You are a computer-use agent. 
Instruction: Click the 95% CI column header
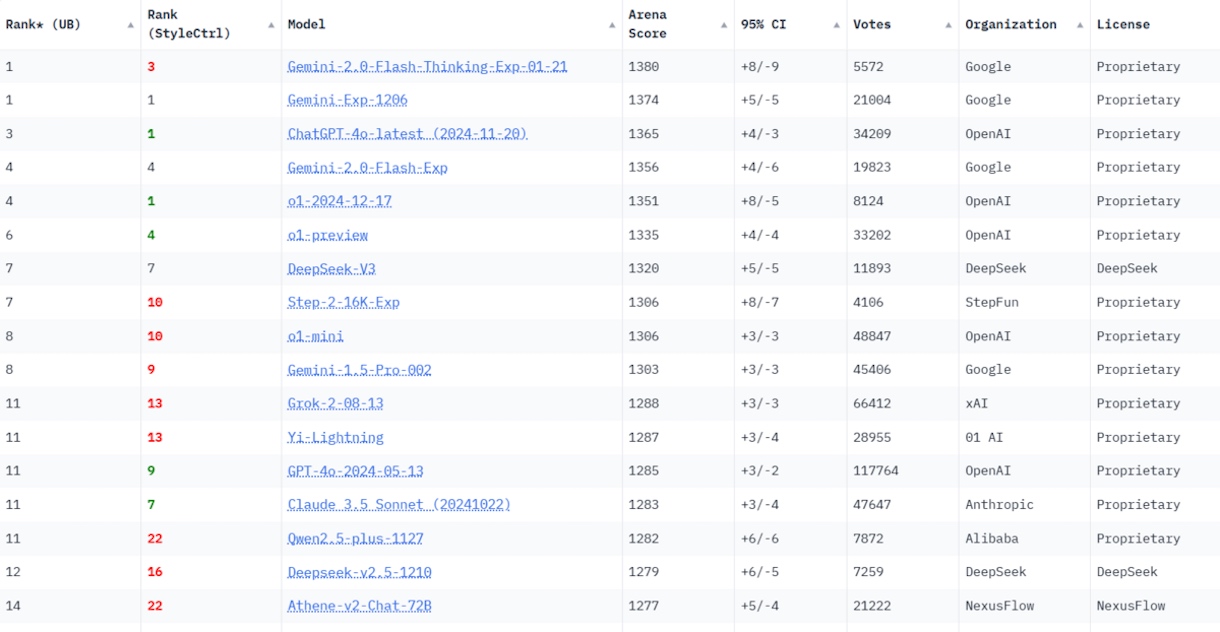click(x=763, y=25)
